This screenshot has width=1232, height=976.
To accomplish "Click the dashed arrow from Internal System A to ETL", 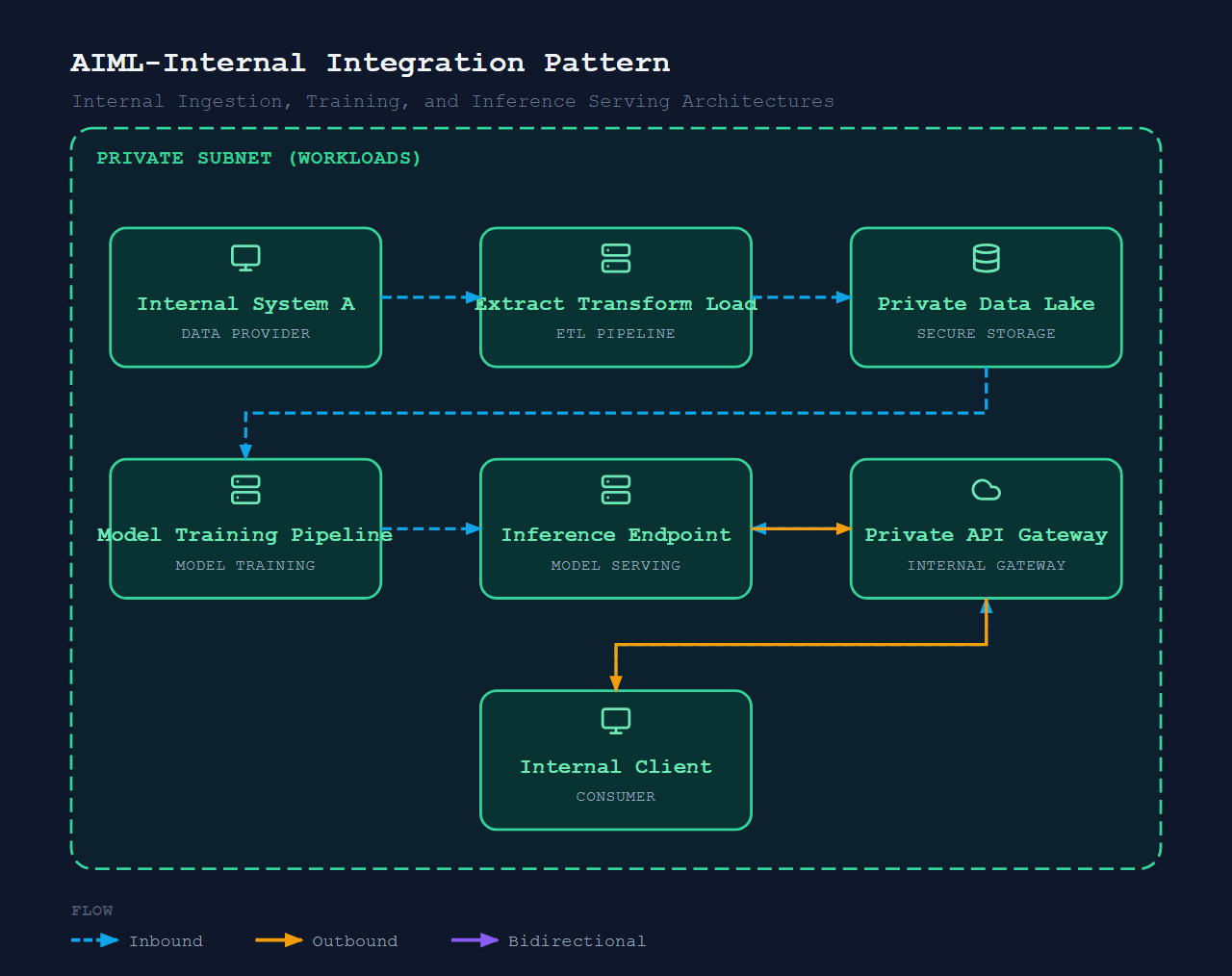I will (x=431, y=297).
